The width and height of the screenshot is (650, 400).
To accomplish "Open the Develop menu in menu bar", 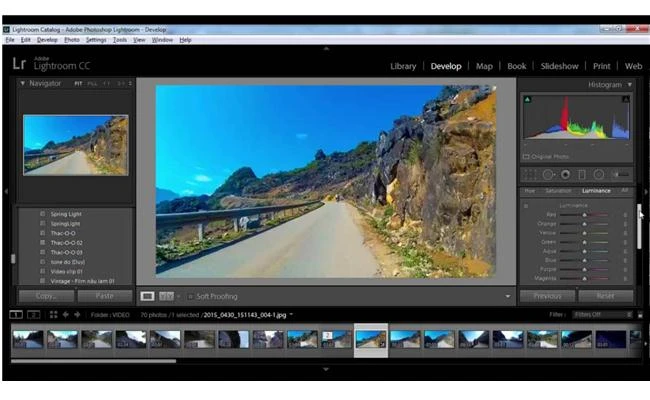I will pos(47,40).
